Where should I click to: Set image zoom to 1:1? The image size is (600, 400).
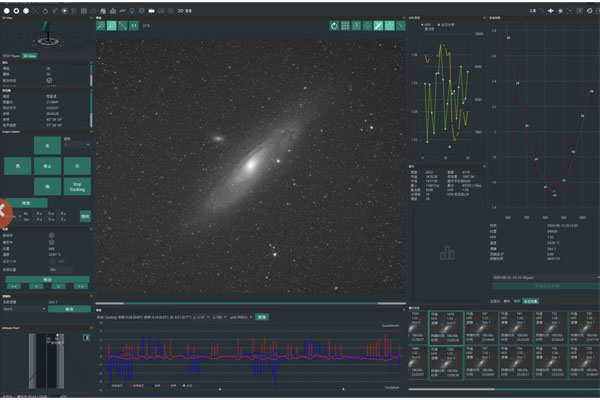pos(135,25)
